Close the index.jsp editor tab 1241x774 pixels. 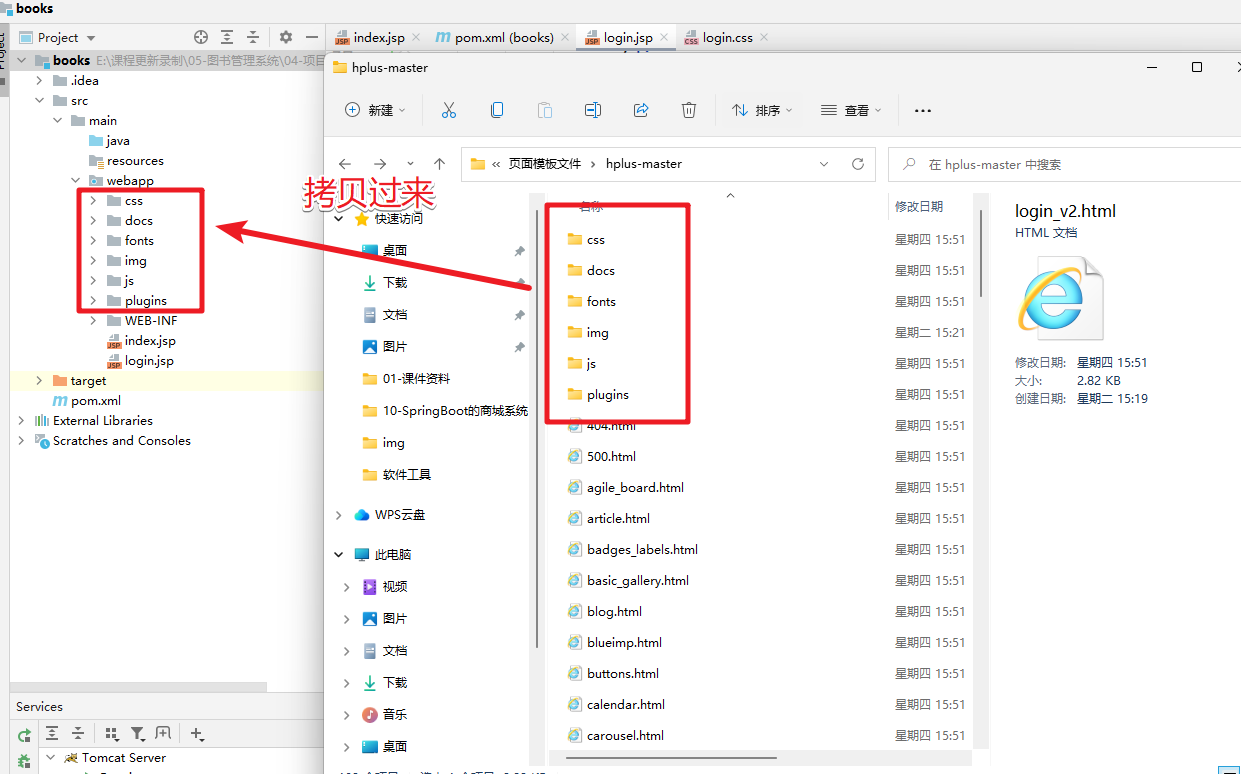point(416,38)
